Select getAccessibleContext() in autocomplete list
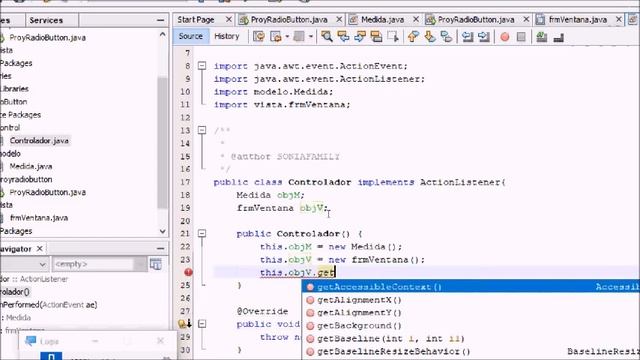Viewport: 640px width, 360px height. pos(471,287)
